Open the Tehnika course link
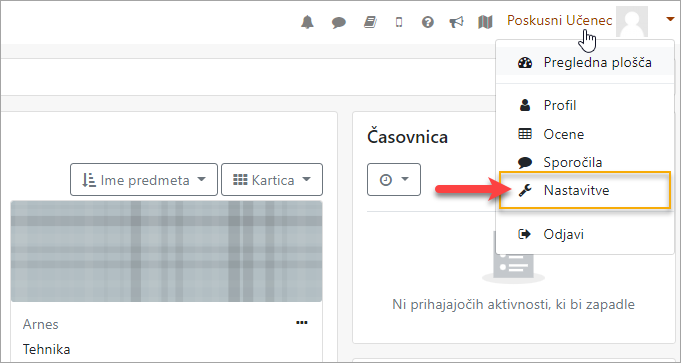 pos(46,349)
